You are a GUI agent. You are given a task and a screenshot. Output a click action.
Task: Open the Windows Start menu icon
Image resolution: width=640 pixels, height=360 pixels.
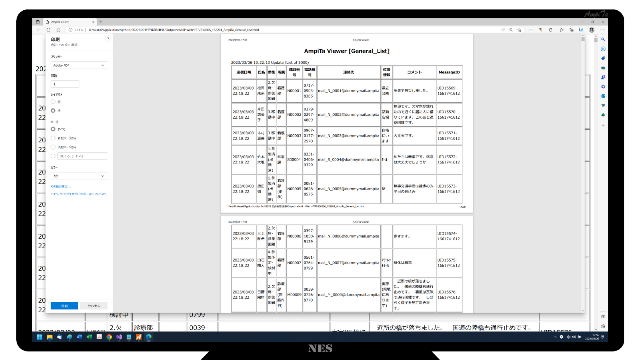click(x=40, y=337)
